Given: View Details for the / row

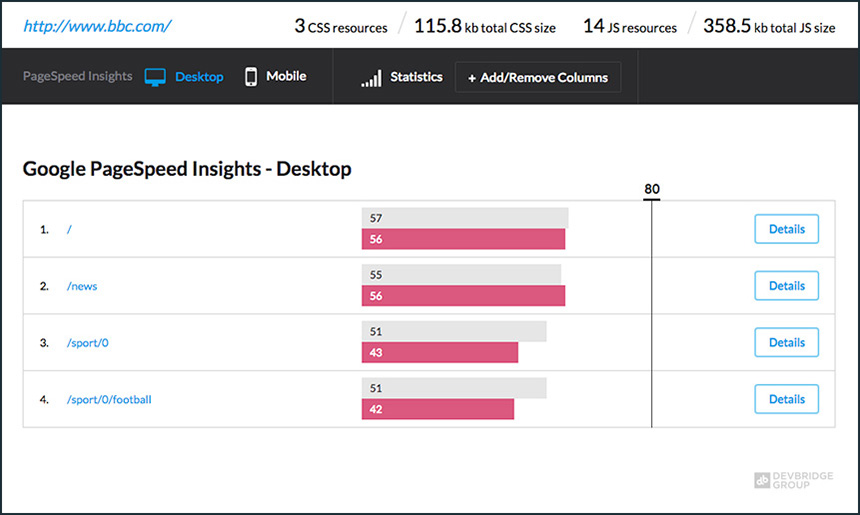Looking at the screenshot, I should [787, 229].
